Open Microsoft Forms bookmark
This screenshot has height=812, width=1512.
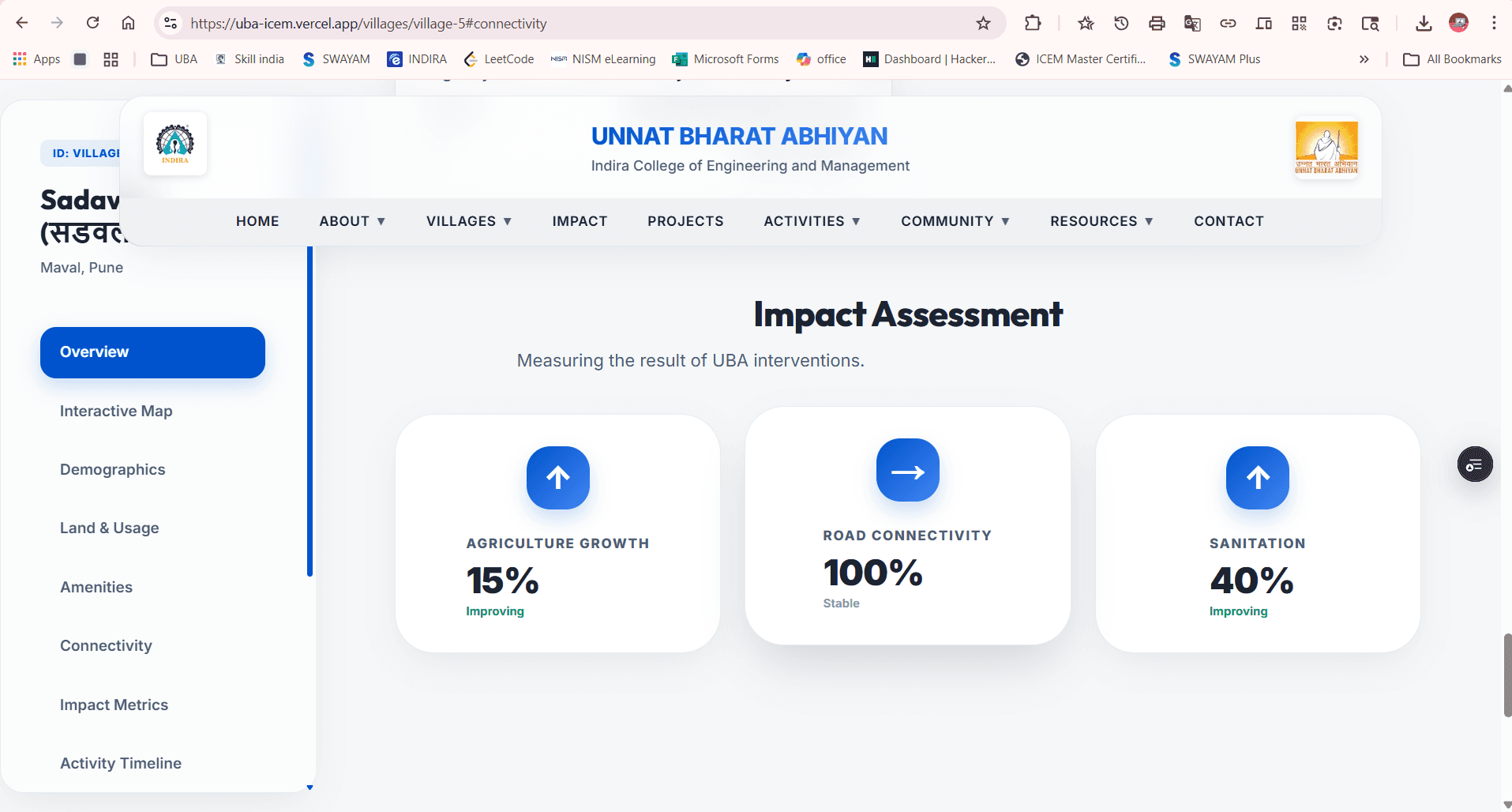click(726, 59)
